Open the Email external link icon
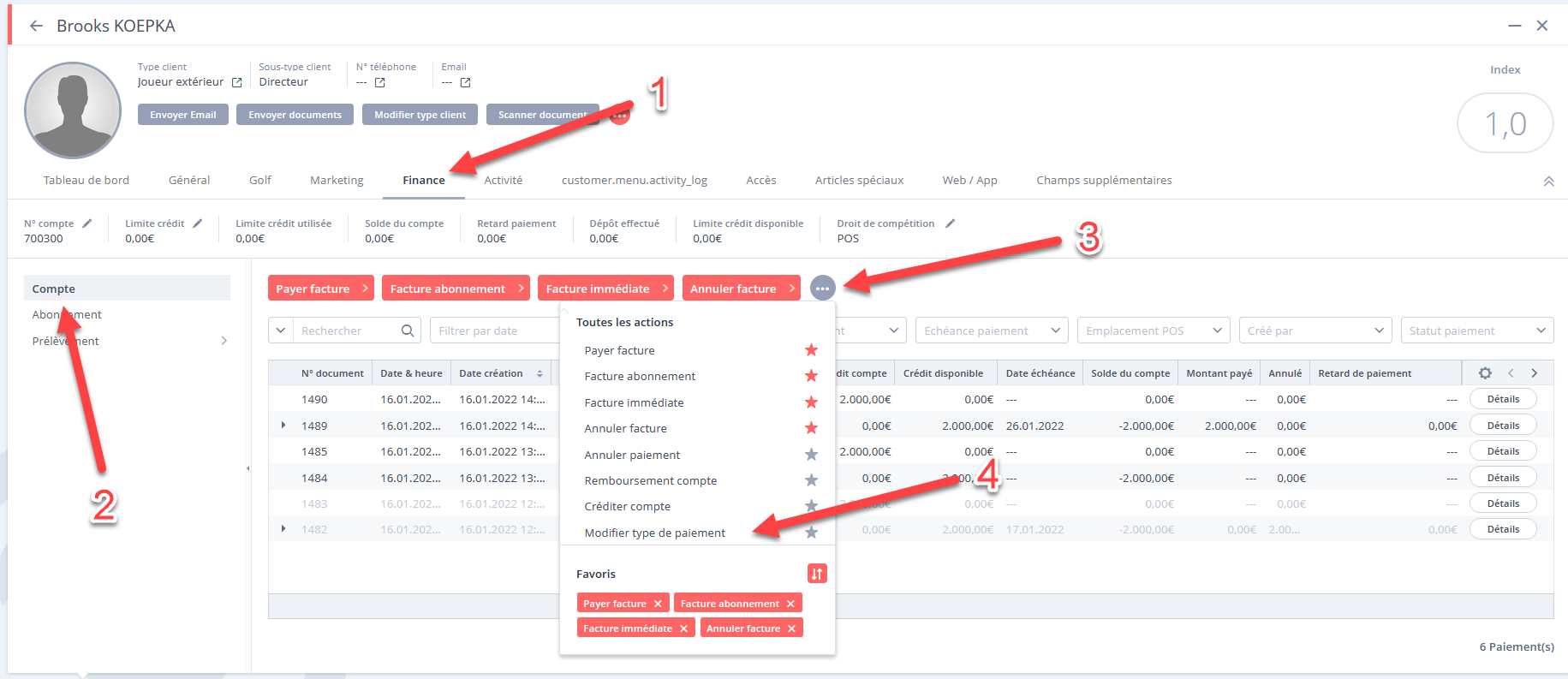This screenshot has width=1568, height=679. pyautogui.click(x=466, y=82)
